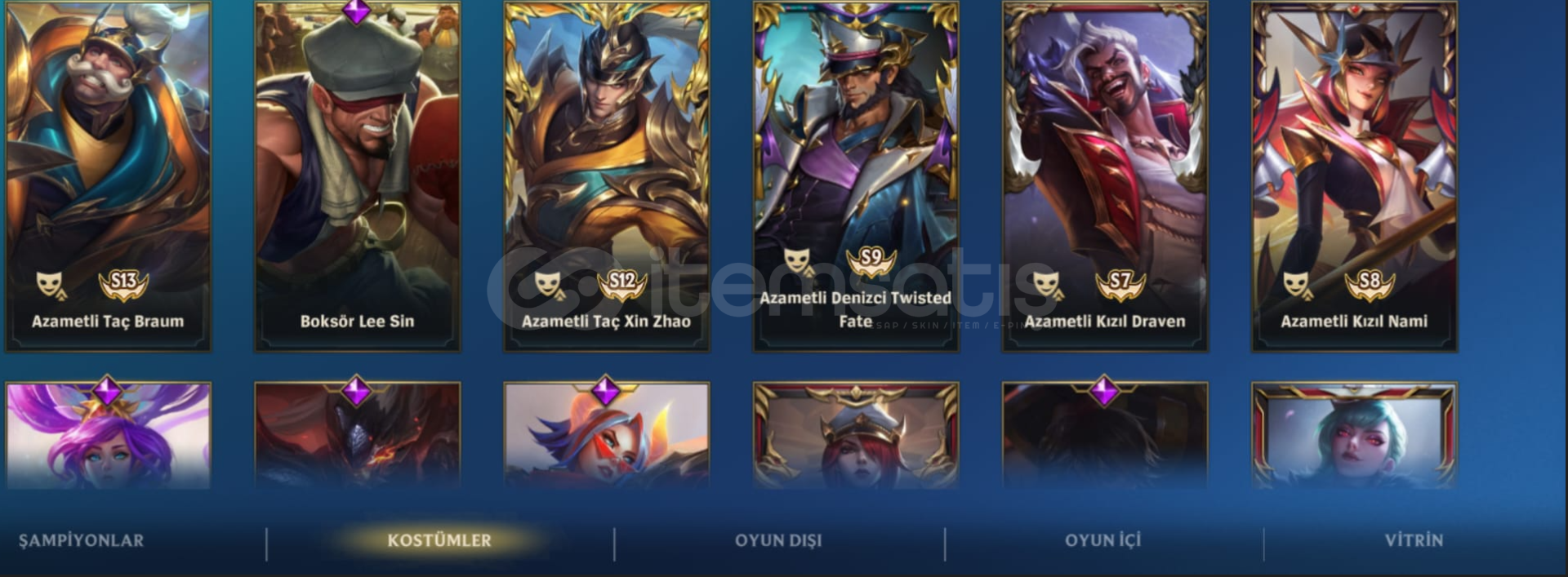
Task: Switch to the OYUN DIŞI tab
Action: pyautogui.click(x=778, y=540)
